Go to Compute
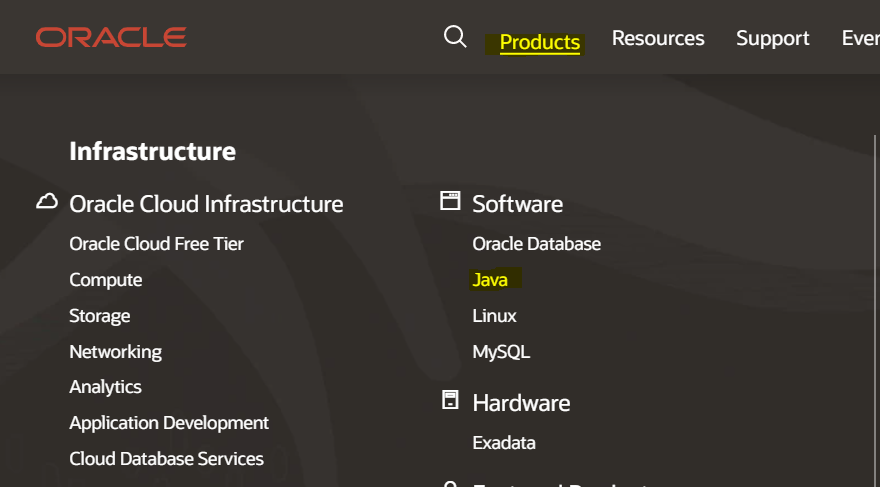 [106, 280]
